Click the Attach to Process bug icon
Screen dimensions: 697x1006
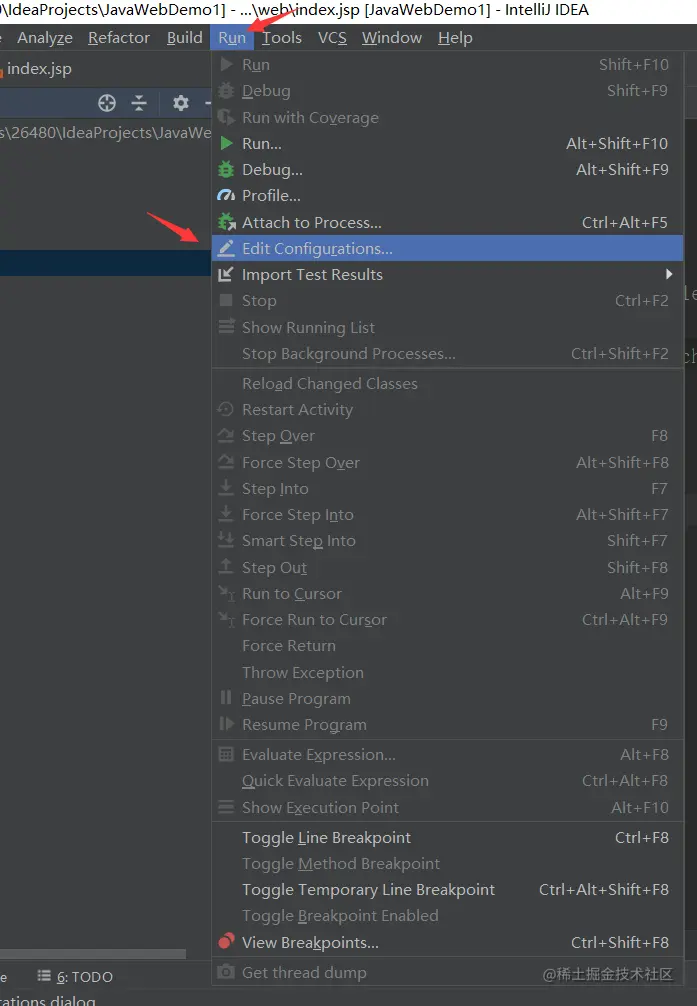226,222
